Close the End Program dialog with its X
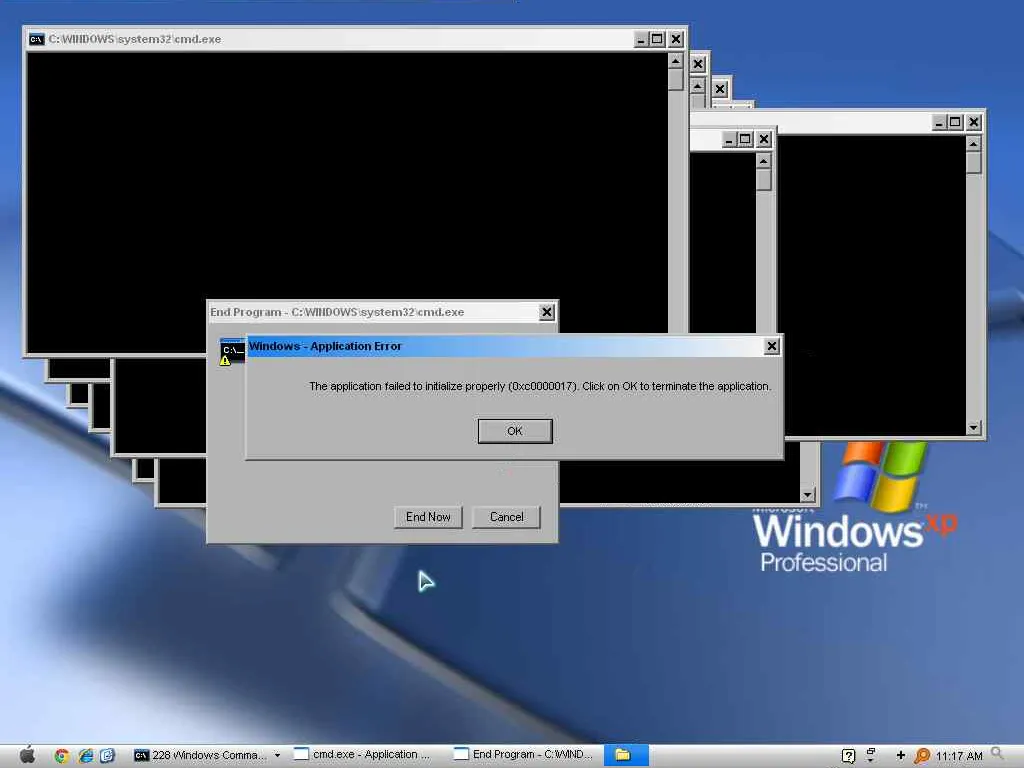 point(547,313)
